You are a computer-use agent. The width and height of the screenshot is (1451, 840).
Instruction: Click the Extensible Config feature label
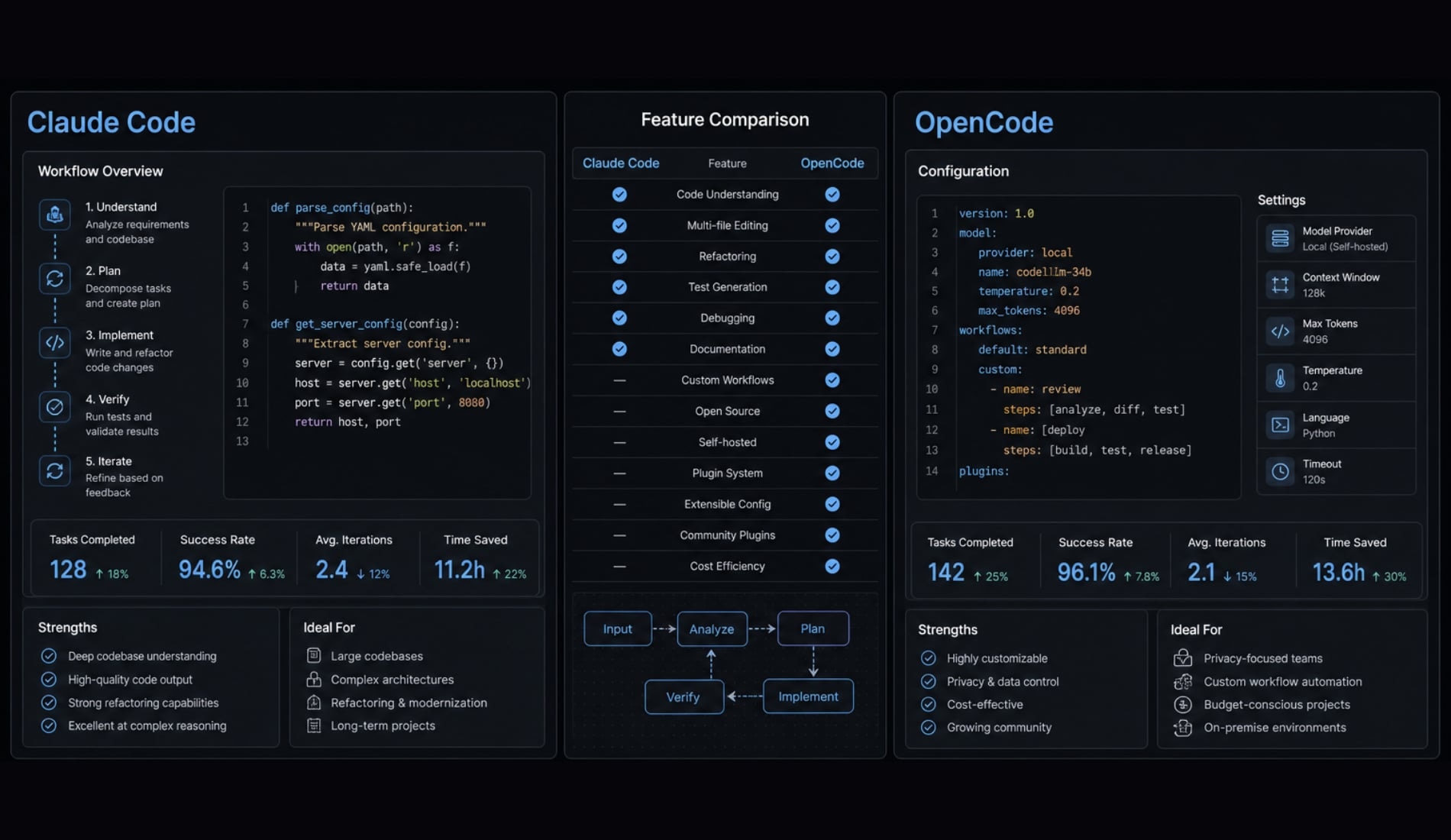coord(727,504)
